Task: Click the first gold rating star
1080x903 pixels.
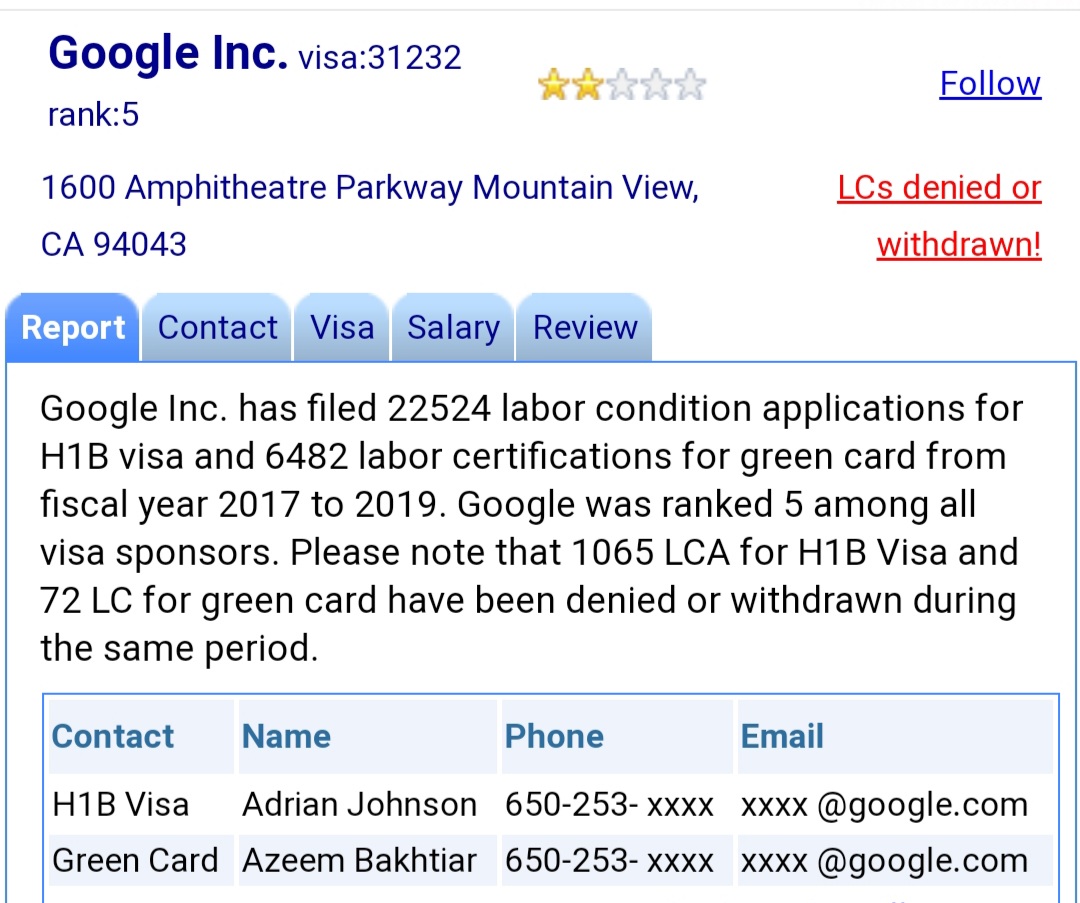Action: 553,86
